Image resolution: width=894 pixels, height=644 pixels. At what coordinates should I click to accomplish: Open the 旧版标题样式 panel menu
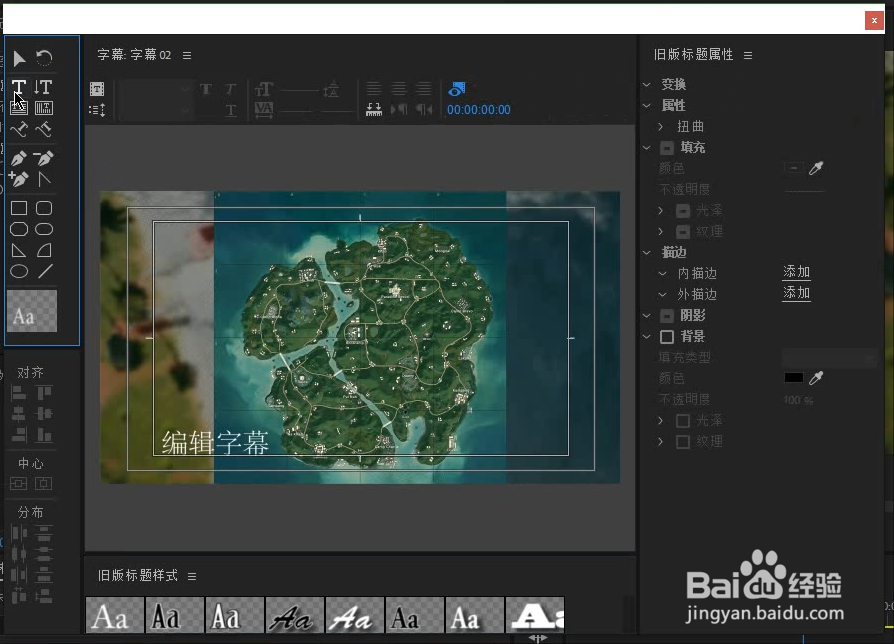(192, 577)
